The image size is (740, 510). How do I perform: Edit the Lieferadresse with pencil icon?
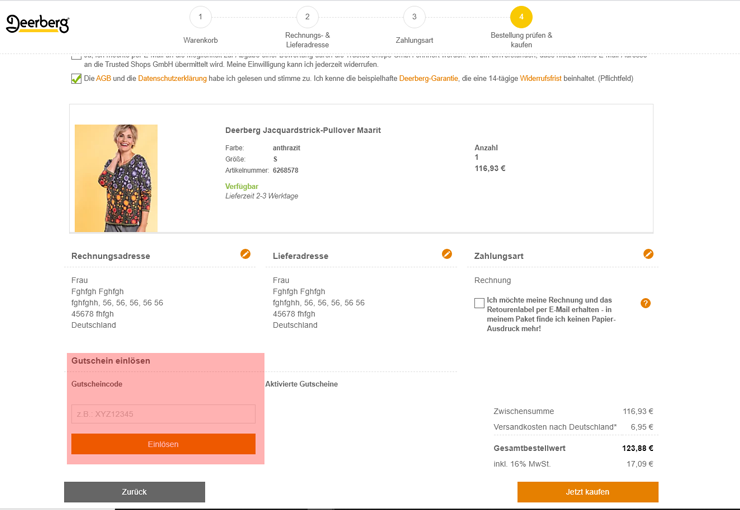(447, 254)
